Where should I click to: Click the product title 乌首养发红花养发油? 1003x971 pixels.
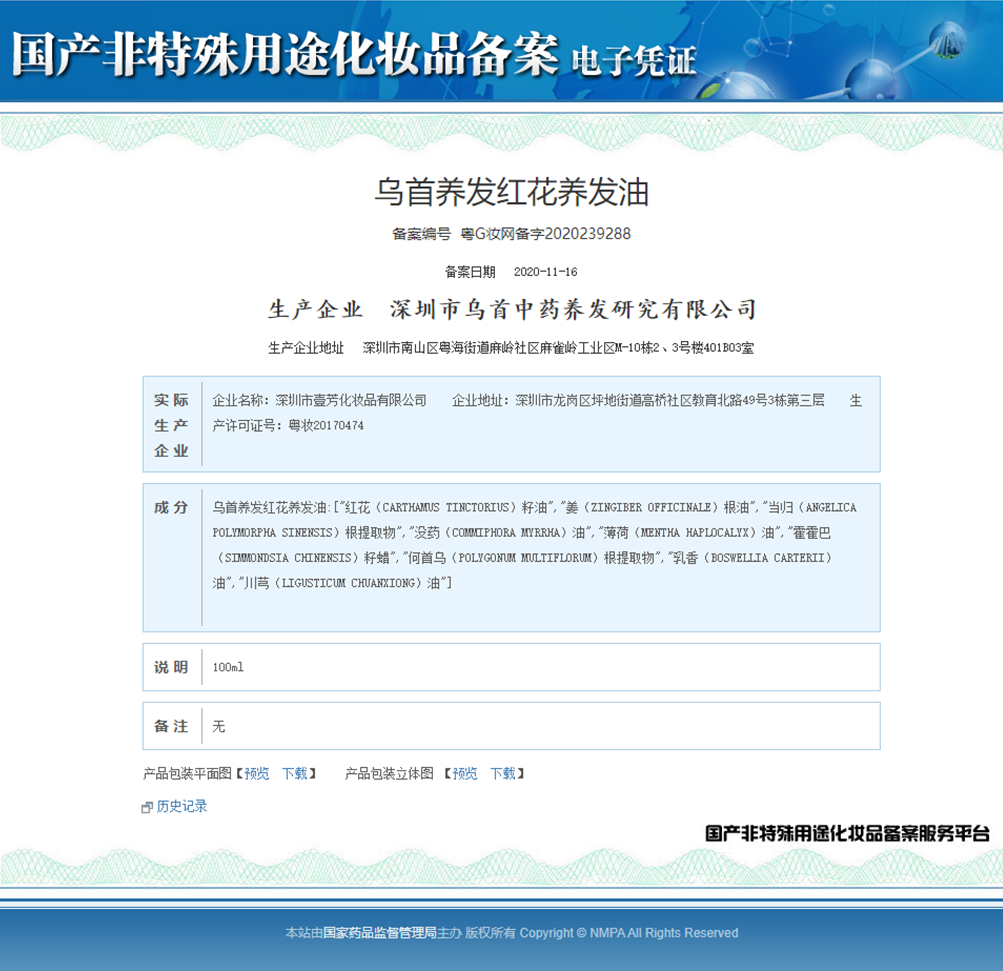[511, 192]
